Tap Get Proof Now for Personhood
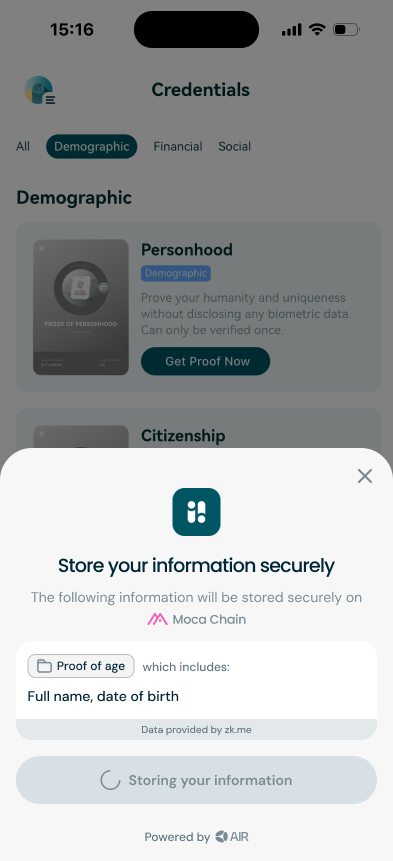393x861 pixels. (x=205, y=361)
